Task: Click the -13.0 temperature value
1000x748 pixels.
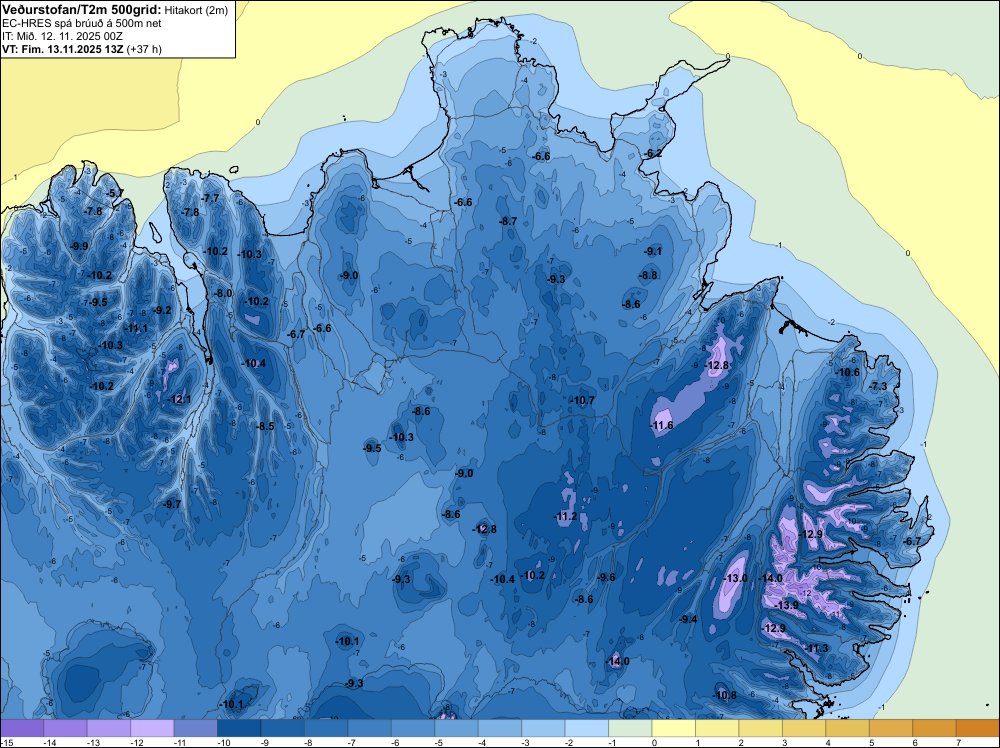Action: pos(736,578)
